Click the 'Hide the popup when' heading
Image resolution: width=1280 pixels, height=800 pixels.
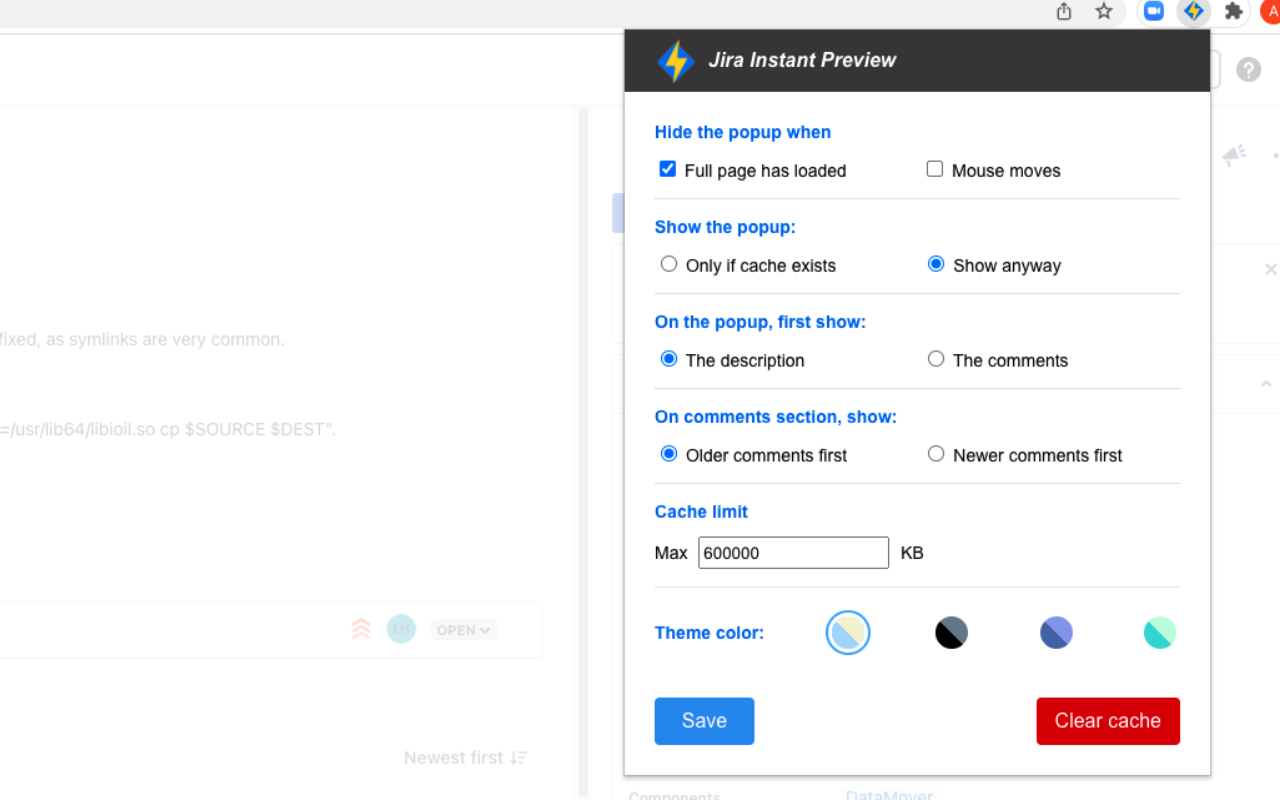(743, 132)
